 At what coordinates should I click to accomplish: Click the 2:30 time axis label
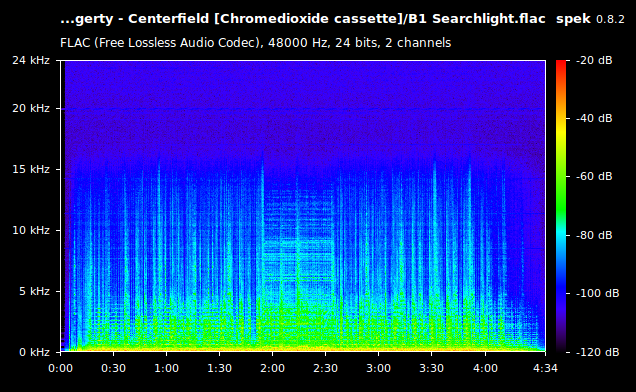(x=326, y=368)
